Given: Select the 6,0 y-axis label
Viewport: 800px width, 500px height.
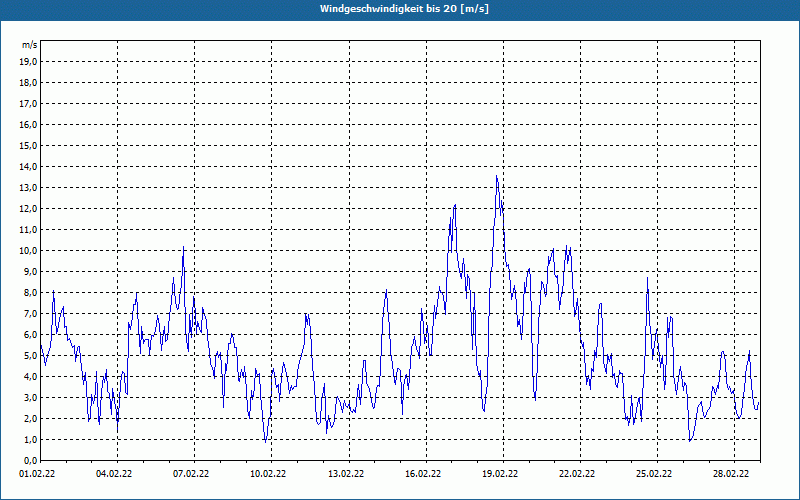Looking at the screenshot, I should (30, 335).
